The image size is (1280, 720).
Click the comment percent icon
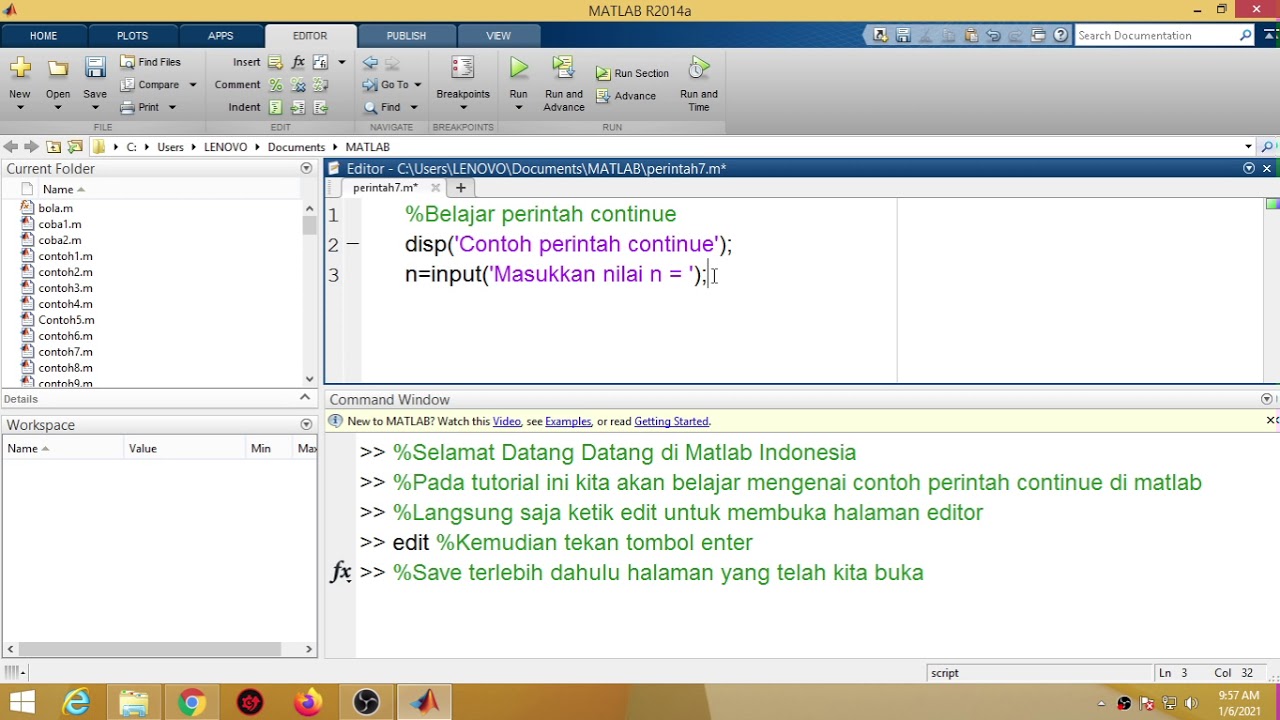(x=275, y=85)
